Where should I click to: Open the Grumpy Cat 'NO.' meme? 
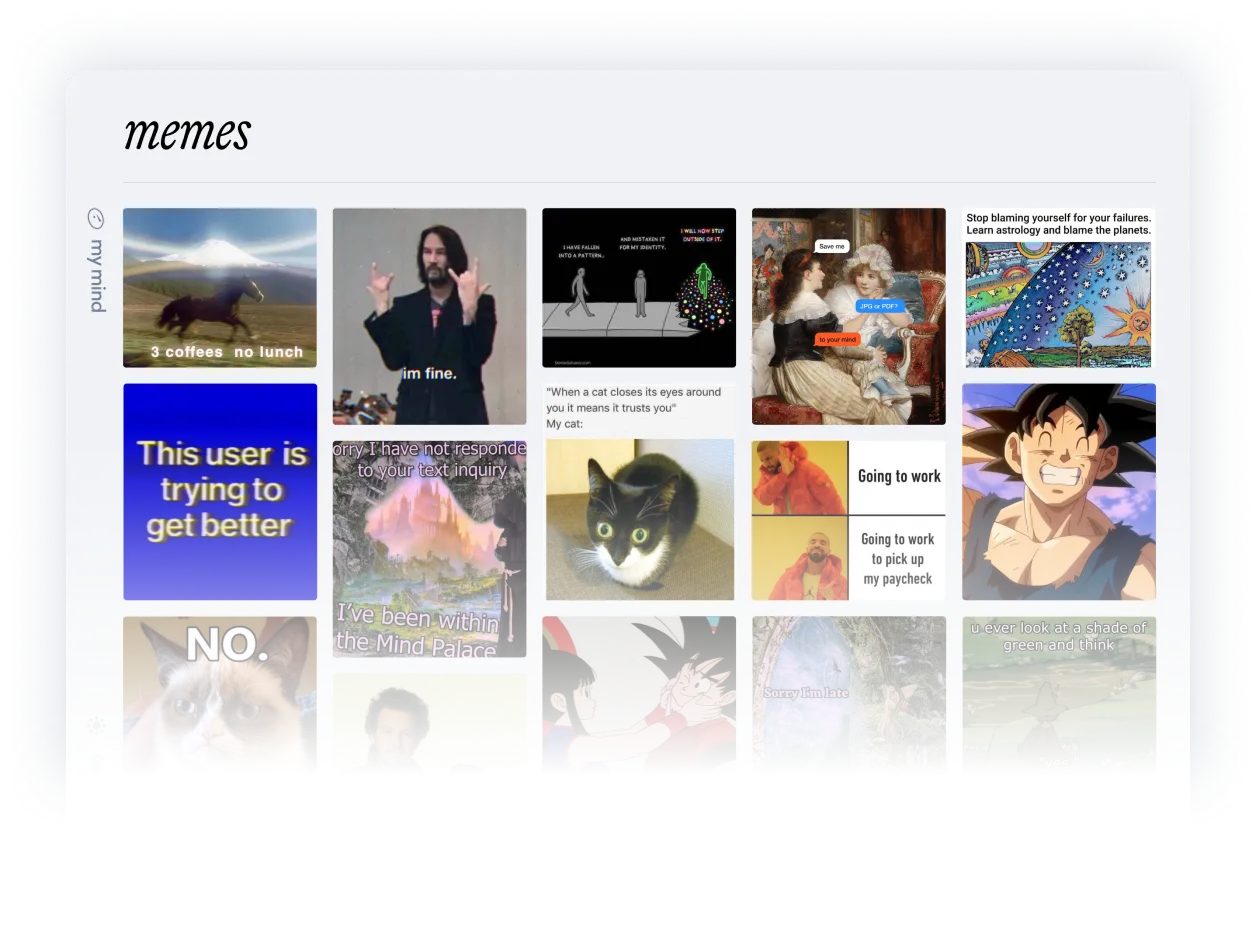tap(219, 695)
